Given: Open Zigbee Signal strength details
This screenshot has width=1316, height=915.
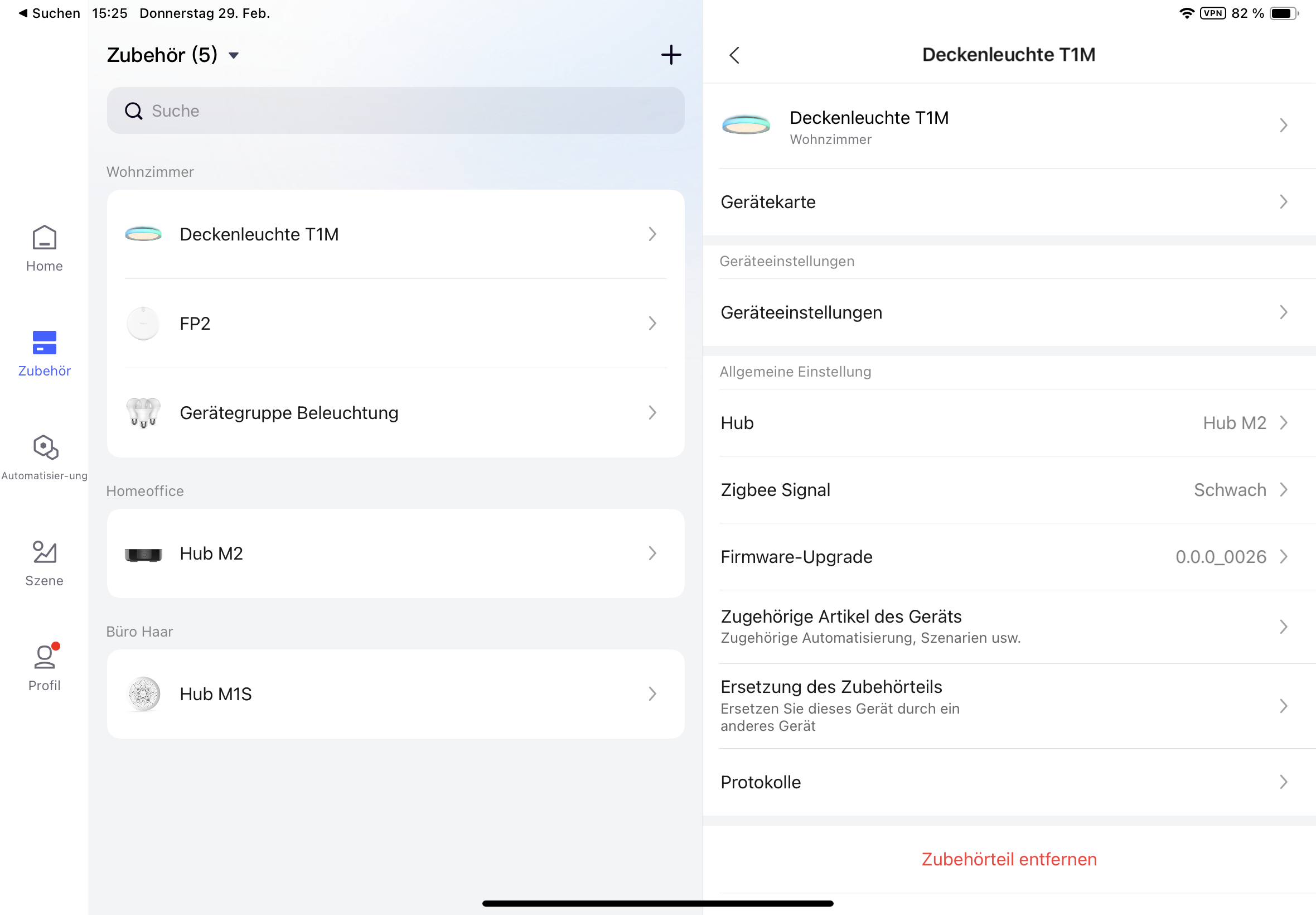Looking at the screenshot, I should [1008, 490].
